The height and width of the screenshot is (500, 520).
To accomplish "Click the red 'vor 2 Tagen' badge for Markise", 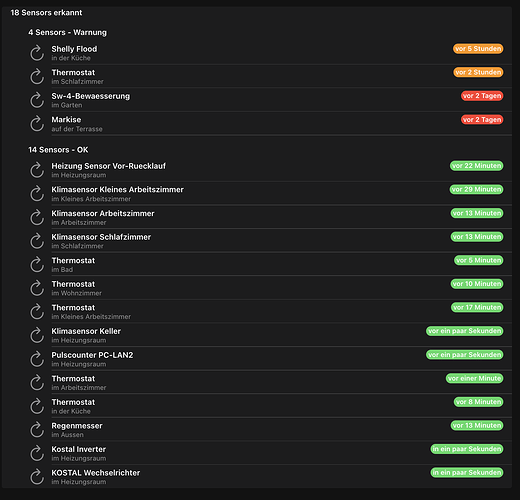I will coord(482,119).
